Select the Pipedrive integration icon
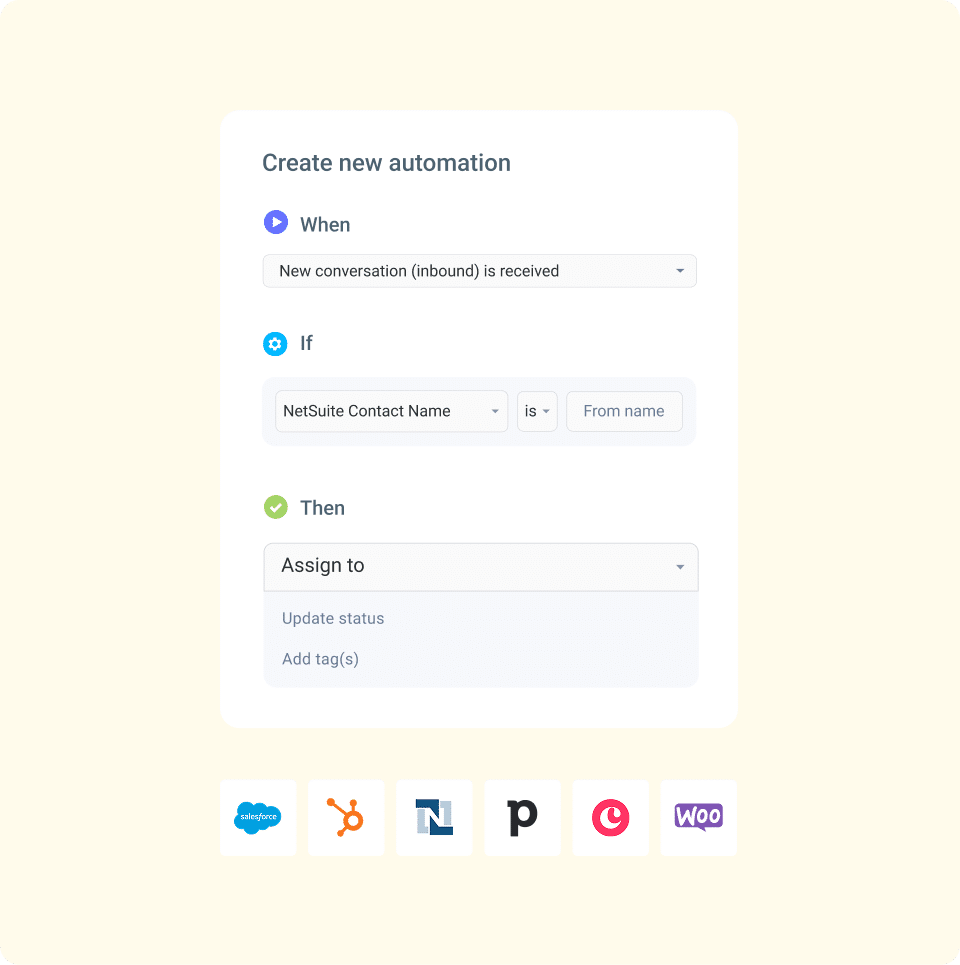This screenshot has height=965, width=960. [522, 818]
